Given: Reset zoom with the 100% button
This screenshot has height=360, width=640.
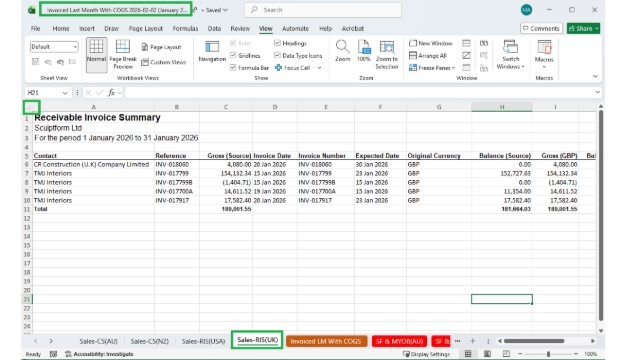Looking at the screenshot, I should pyautogui.click(x=364, y=51).
